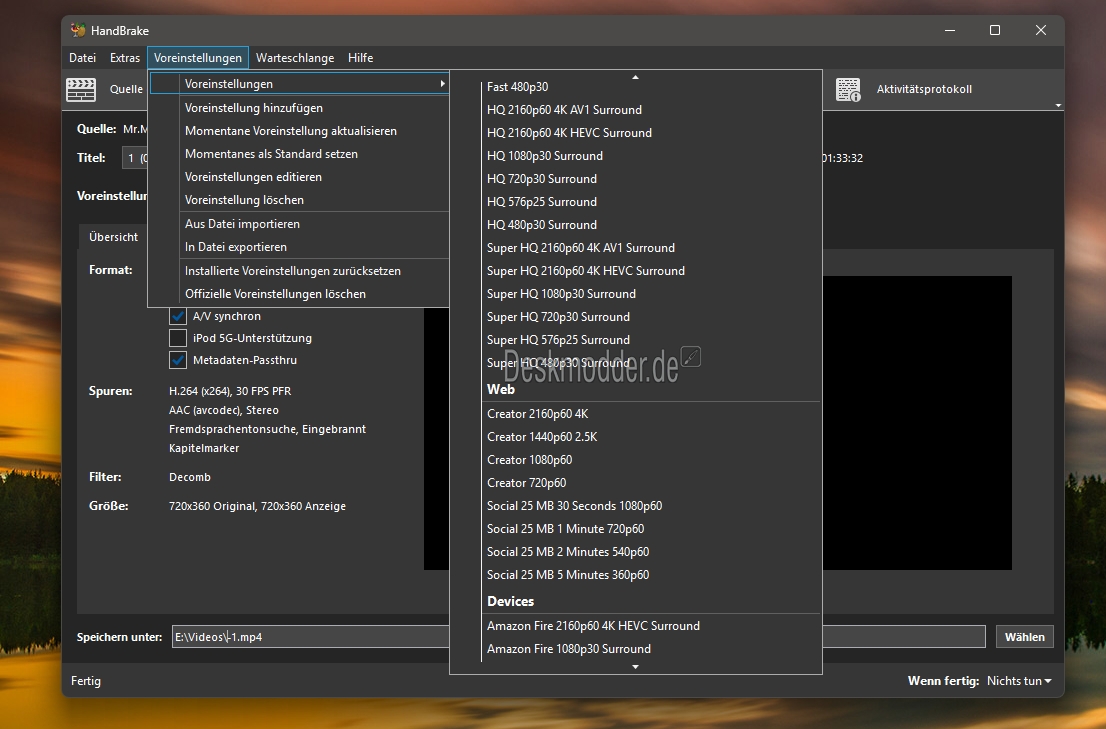Click the preset list scroll-up arrow
The width and height of the screenshot is (1106, 729).
point(636,77)
